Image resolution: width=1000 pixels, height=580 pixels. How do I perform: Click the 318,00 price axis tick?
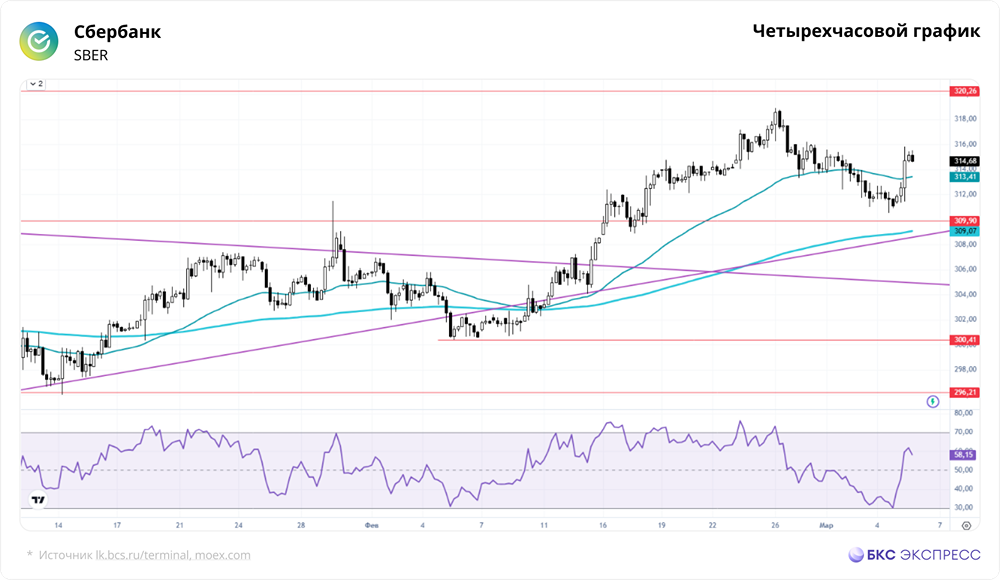[x=965, y=119]
